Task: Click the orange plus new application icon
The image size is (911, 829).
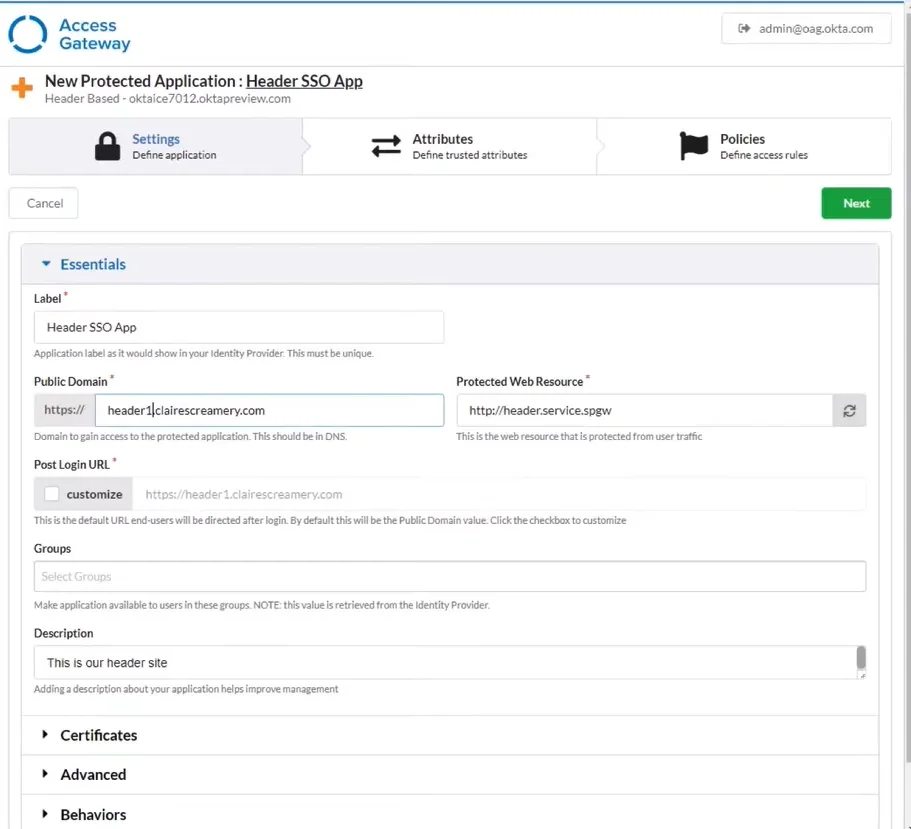Action: 22,88
